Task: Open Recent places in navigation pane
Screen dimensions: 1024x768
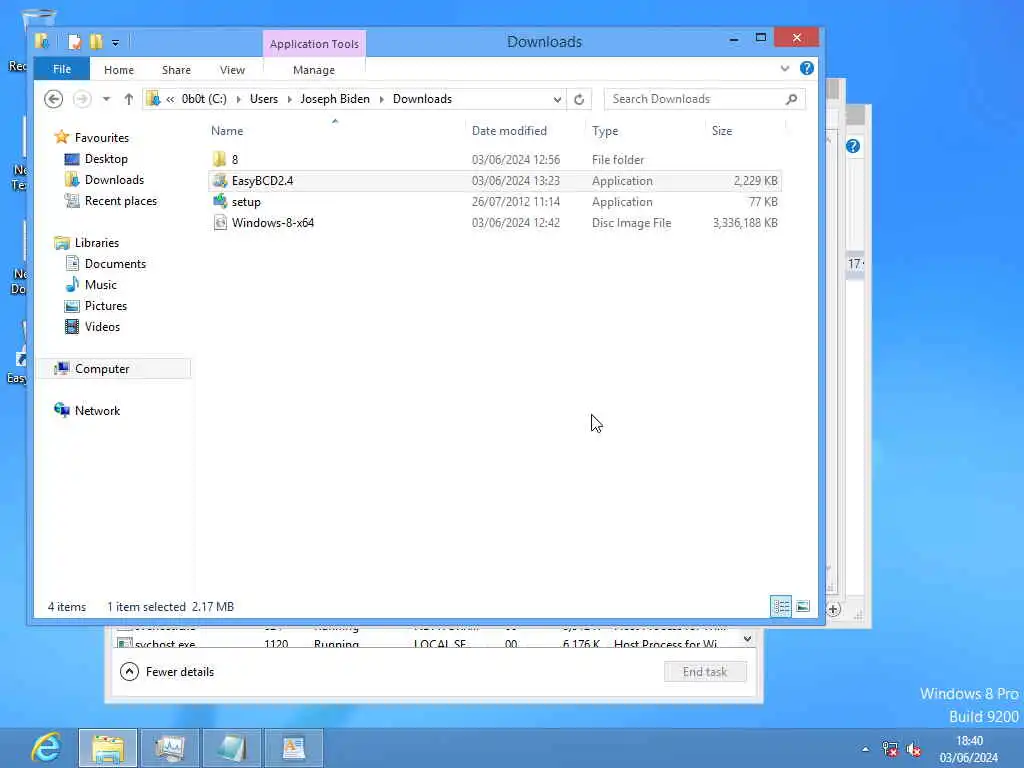Action: (x=121, y=200)
